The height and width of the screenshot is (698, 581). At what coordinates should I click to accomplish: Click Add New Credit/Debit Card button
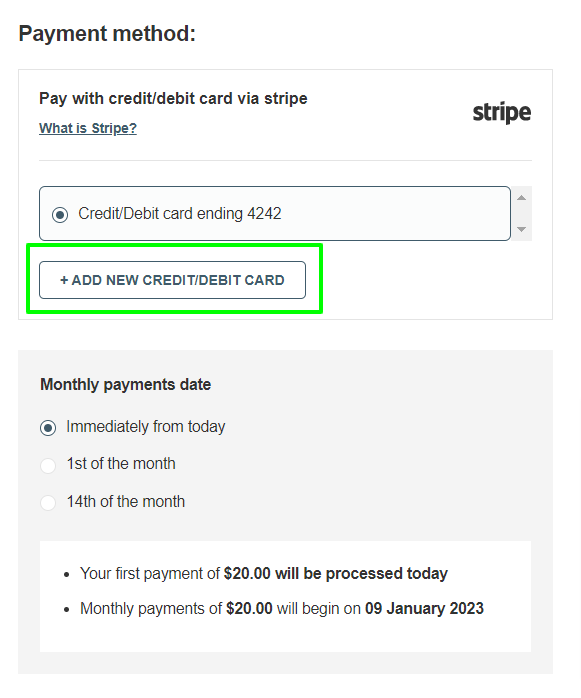(x=172, y=280)
